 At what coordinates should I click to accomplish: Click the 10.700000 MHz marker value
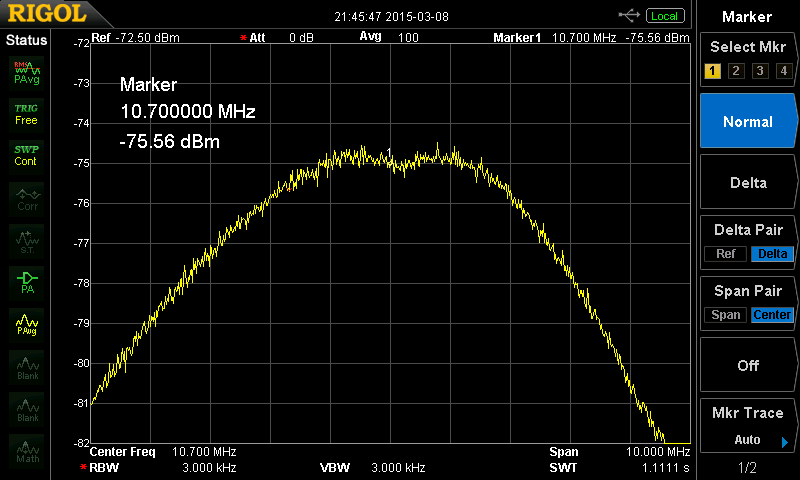(188, 111)
